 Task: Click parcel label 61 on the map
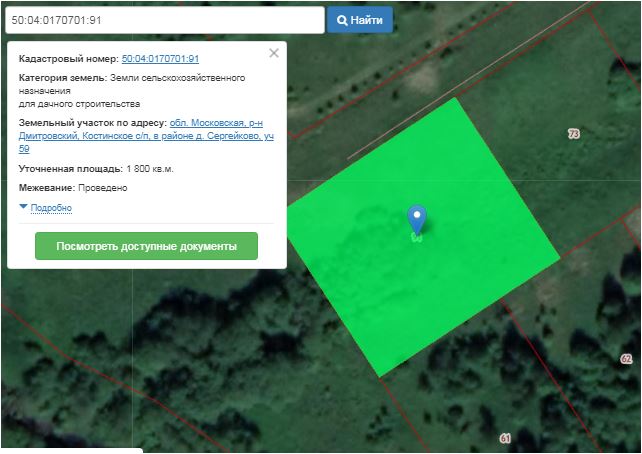click(x=505, y=438)
